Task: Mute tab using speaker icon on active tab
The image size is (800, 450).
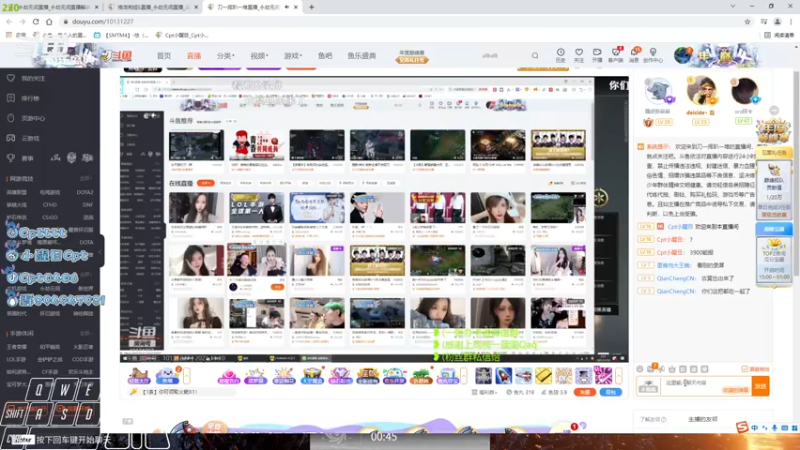Action: point(287,7)
